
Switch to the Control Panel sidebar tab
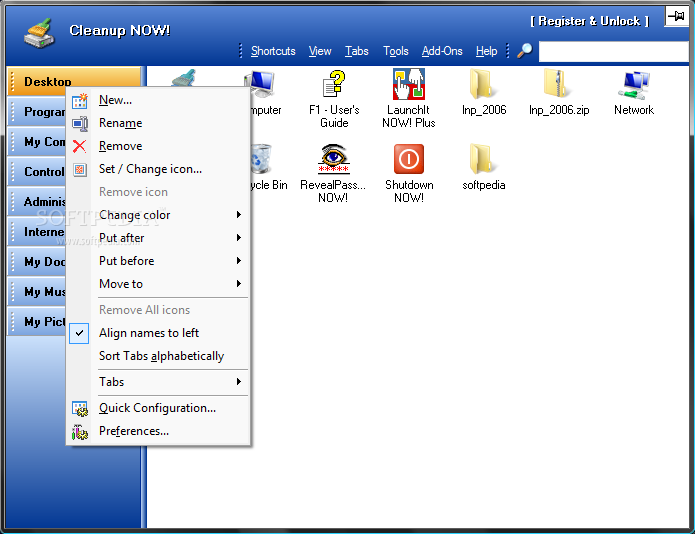click(x=37, y=172)
